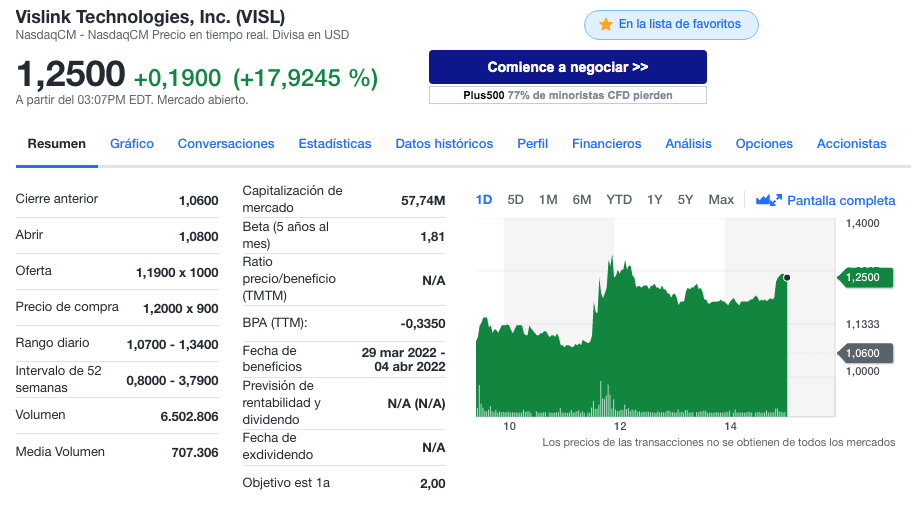Viewport: 911px width, 514px height.
Task: Select YTD chart range
Action: coord(619,200)
